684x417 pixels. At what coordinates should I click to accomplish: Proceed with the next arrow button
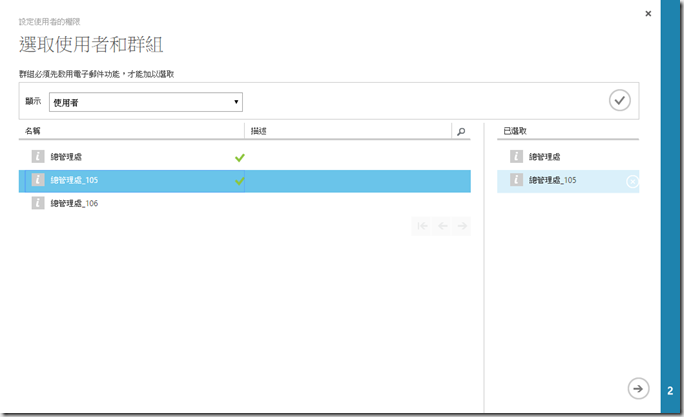coord(636,388)
